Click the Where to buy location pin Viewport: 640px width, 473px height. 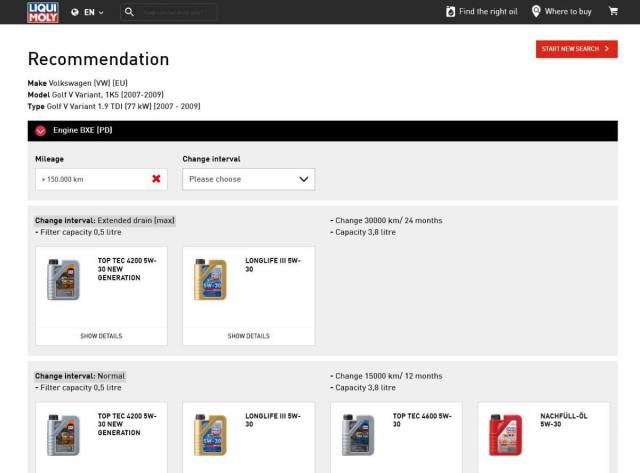[x=536, y=12]
